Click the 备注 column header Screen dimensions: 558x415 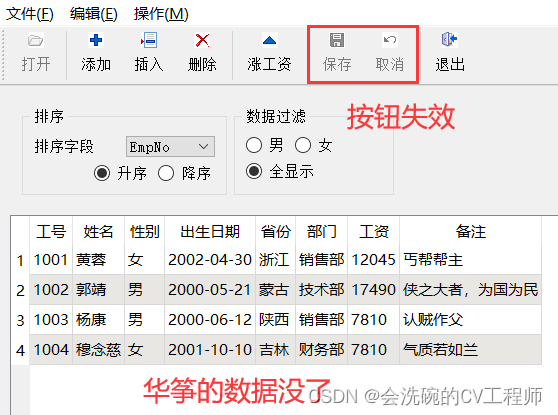pos(470,232)
